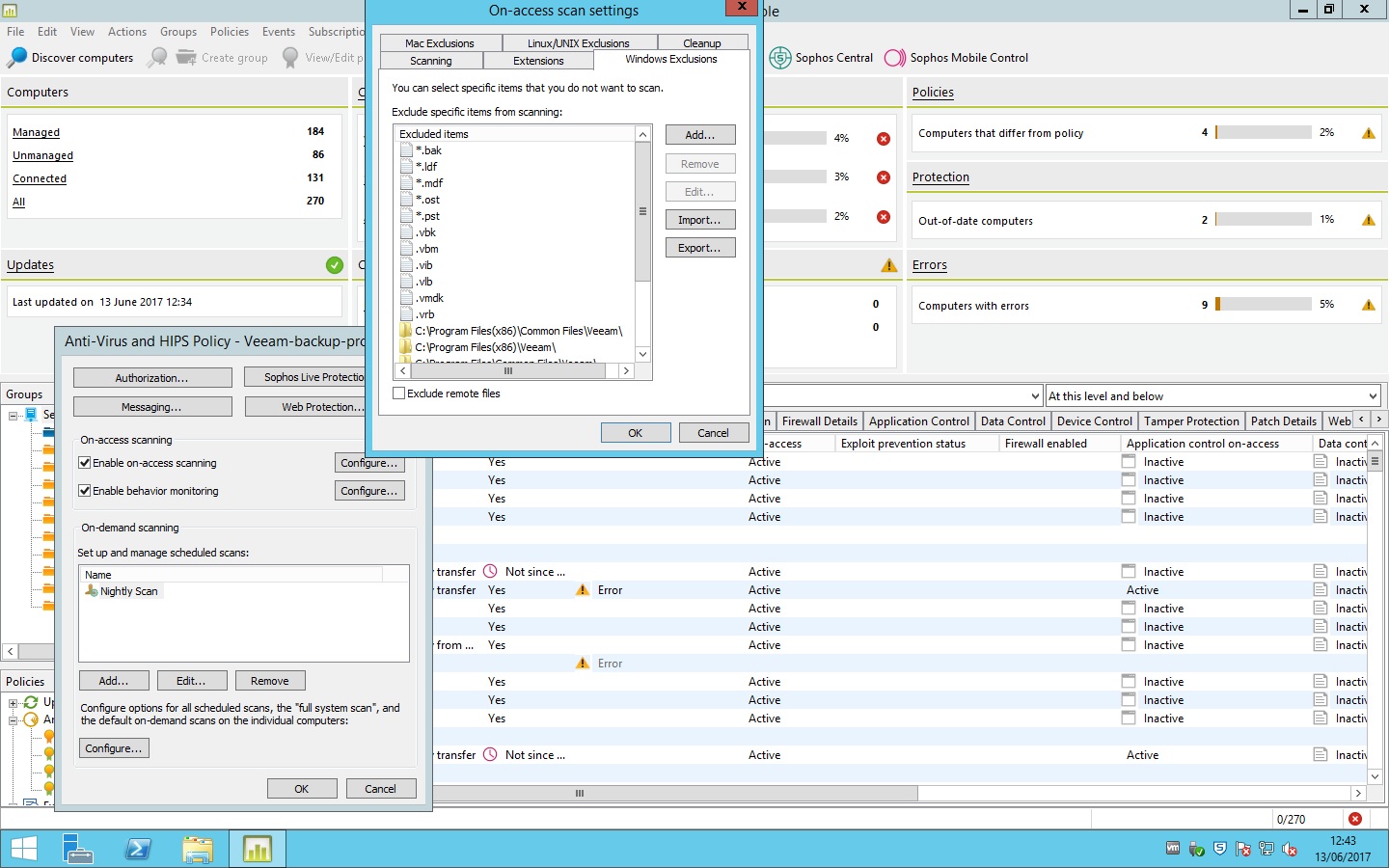Open the Policies menu
This screenshot has height=868, width=1389.
230,32
